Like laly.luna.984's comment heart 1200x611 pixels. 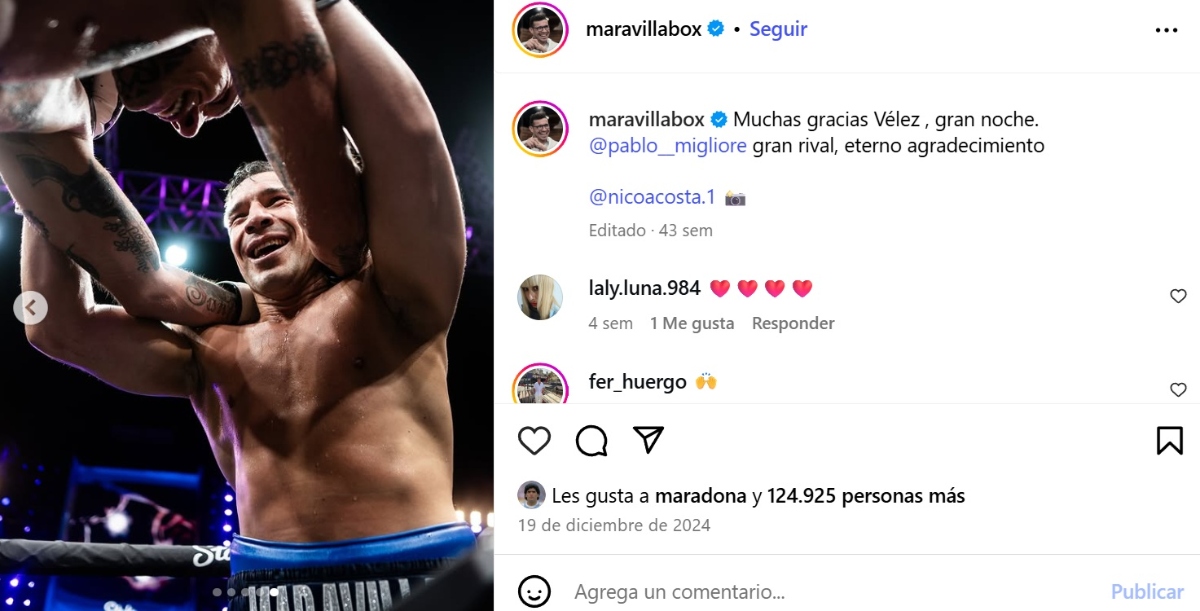pos(1178,296)
